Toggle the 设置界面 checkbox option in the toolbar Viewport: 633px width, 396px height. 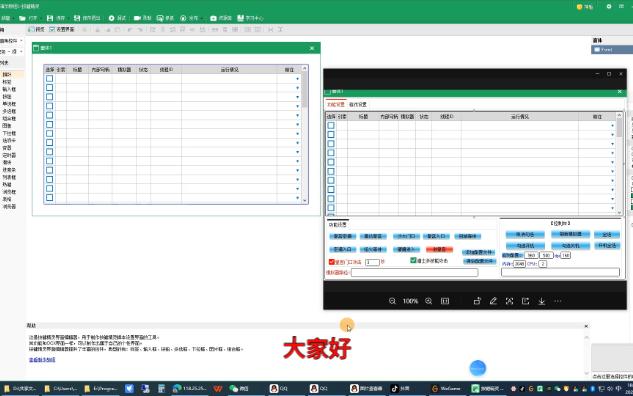coord(52,29)
